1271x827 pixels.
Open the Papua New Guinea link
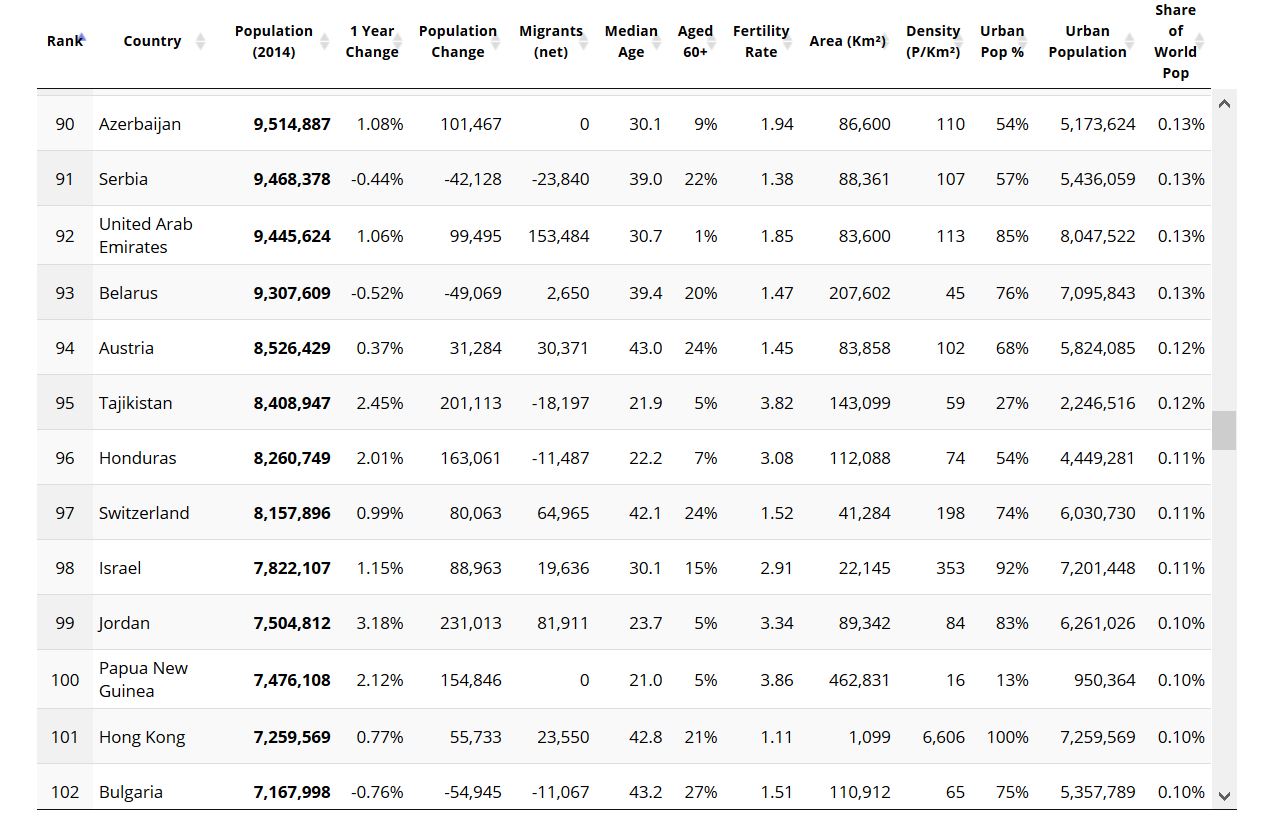coord(143,679)
